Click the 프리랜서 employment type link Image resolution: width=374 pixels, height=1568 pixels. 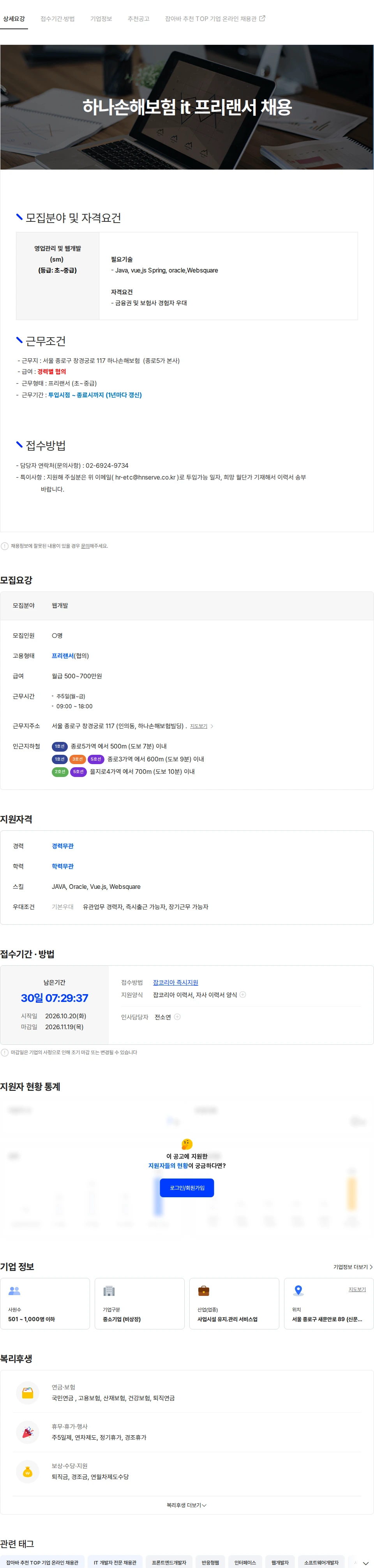pyautogui.click(x=63, y=656)
